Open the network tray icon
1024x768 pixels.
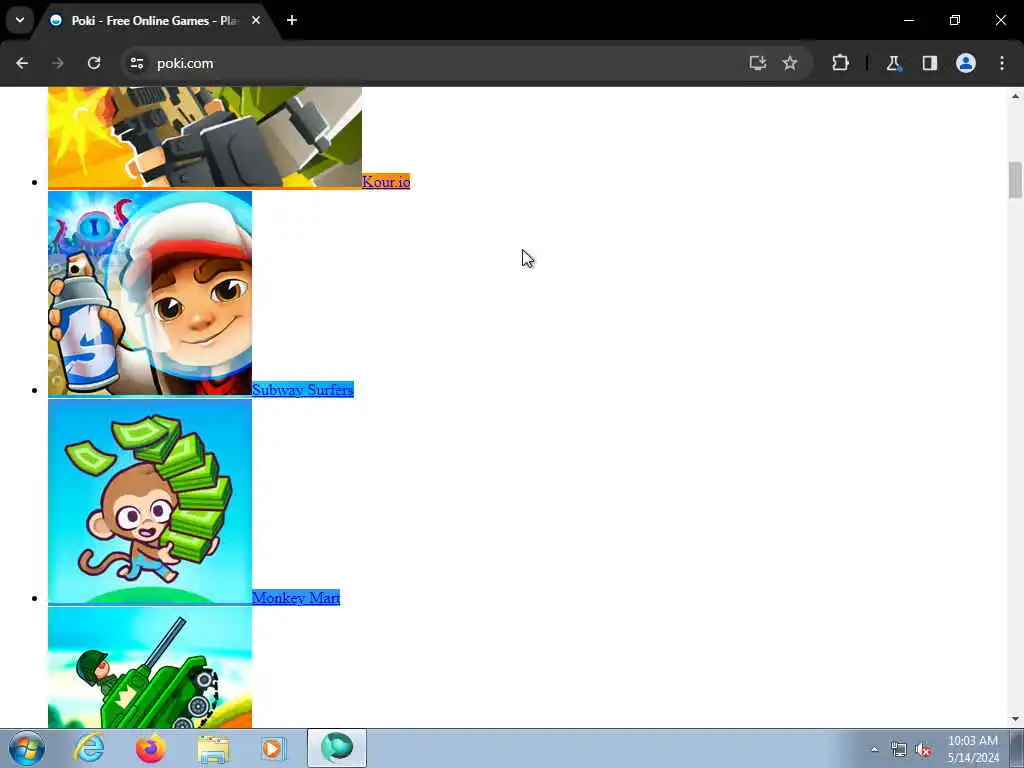(x=899, y=750)
